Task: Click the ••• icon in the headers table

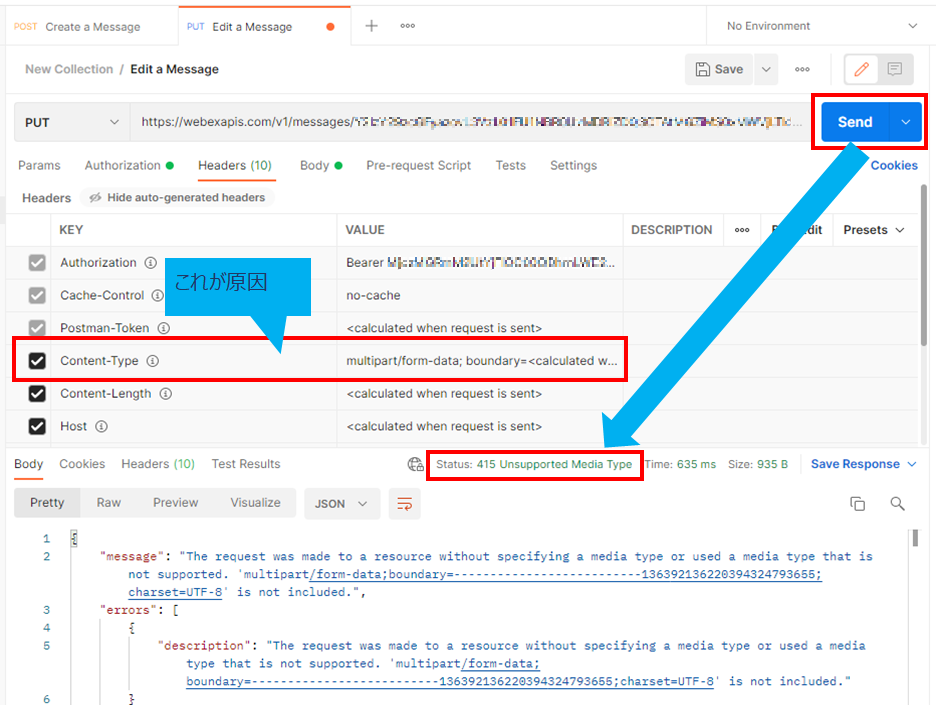Action: (x=742, y=229)
